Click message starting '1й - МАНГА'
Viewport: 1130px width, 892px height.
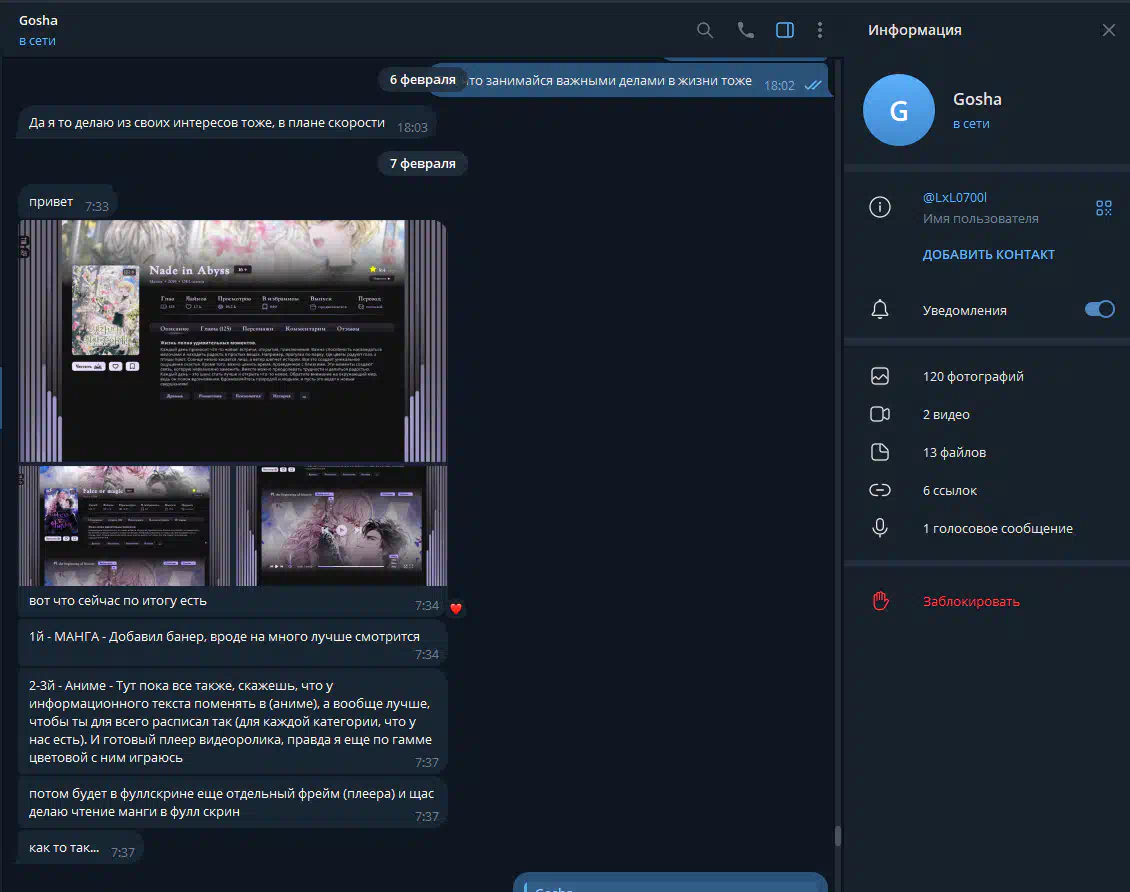[x=233, y=643]
